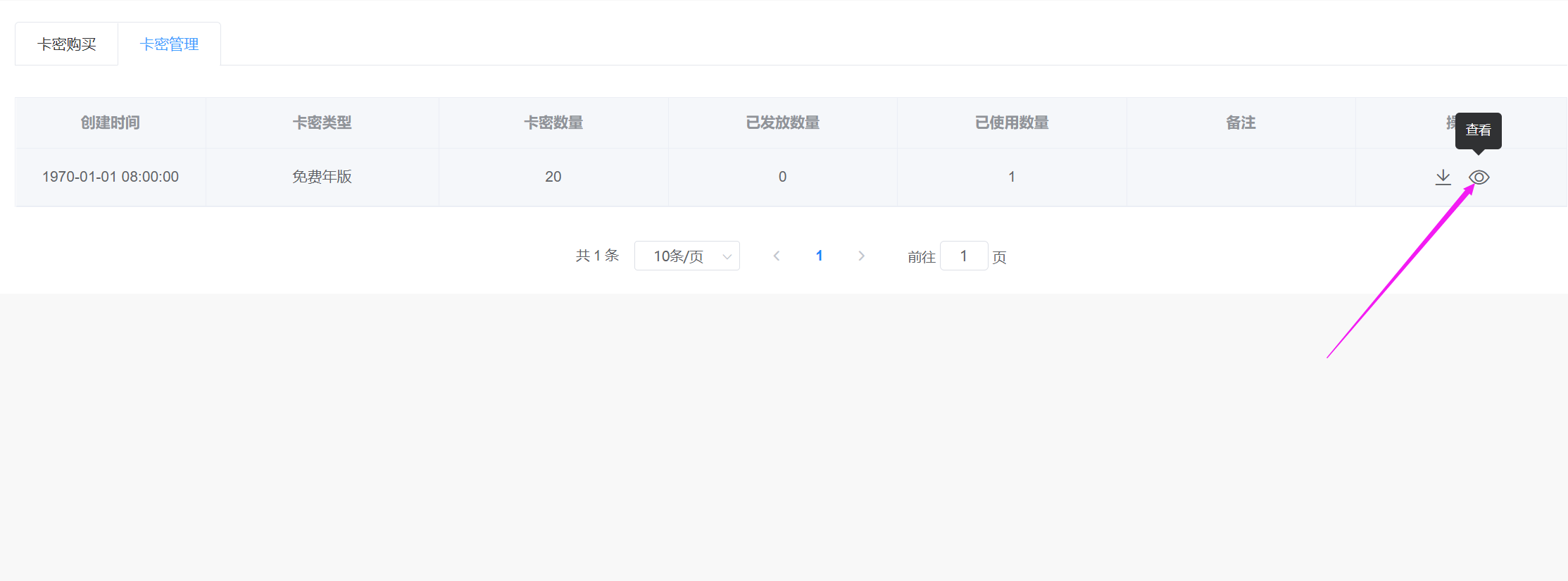Focus the 前往 page number input field
The width and height of the screenshot is (1568, 581).
click(964, 256)
